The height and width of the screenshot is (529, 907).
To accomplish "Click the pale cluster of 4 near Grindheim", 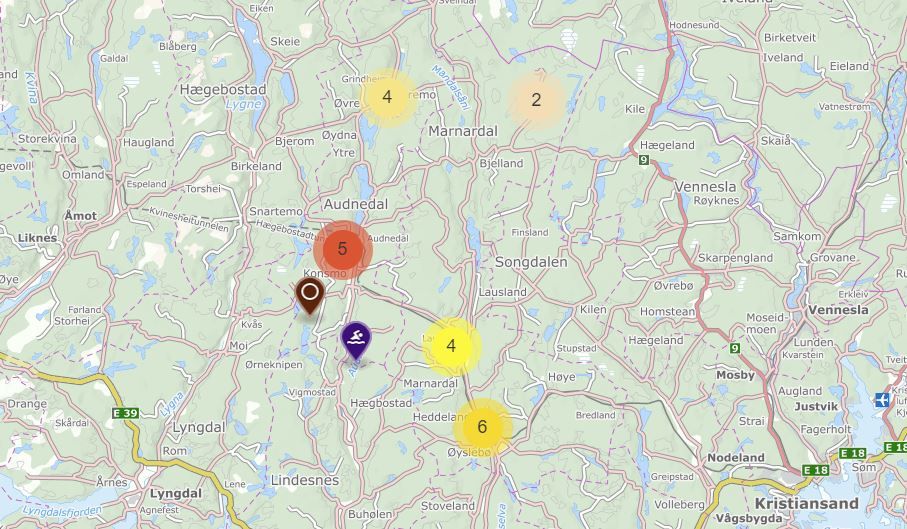I will (388, 97).
